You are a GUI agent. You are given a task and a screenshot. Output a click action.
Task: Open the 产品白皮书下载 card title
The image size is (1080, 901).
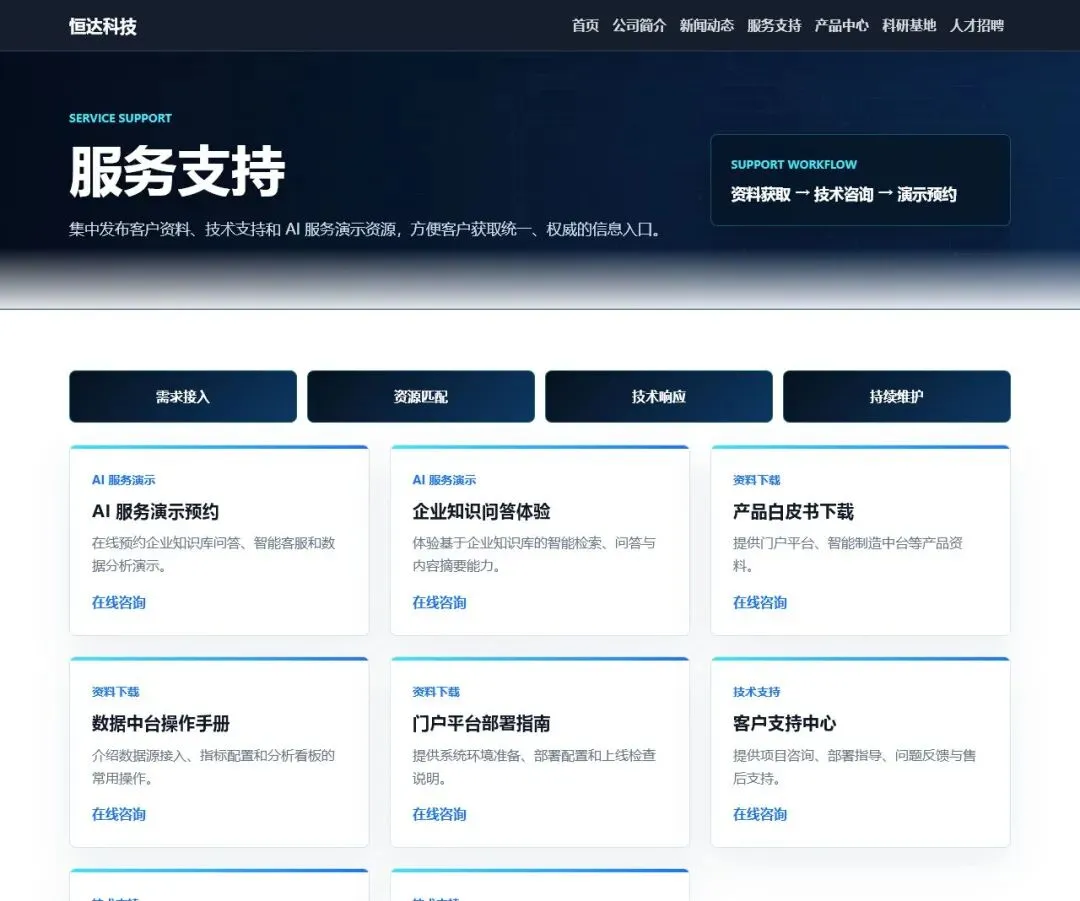[x=793, y=512]
